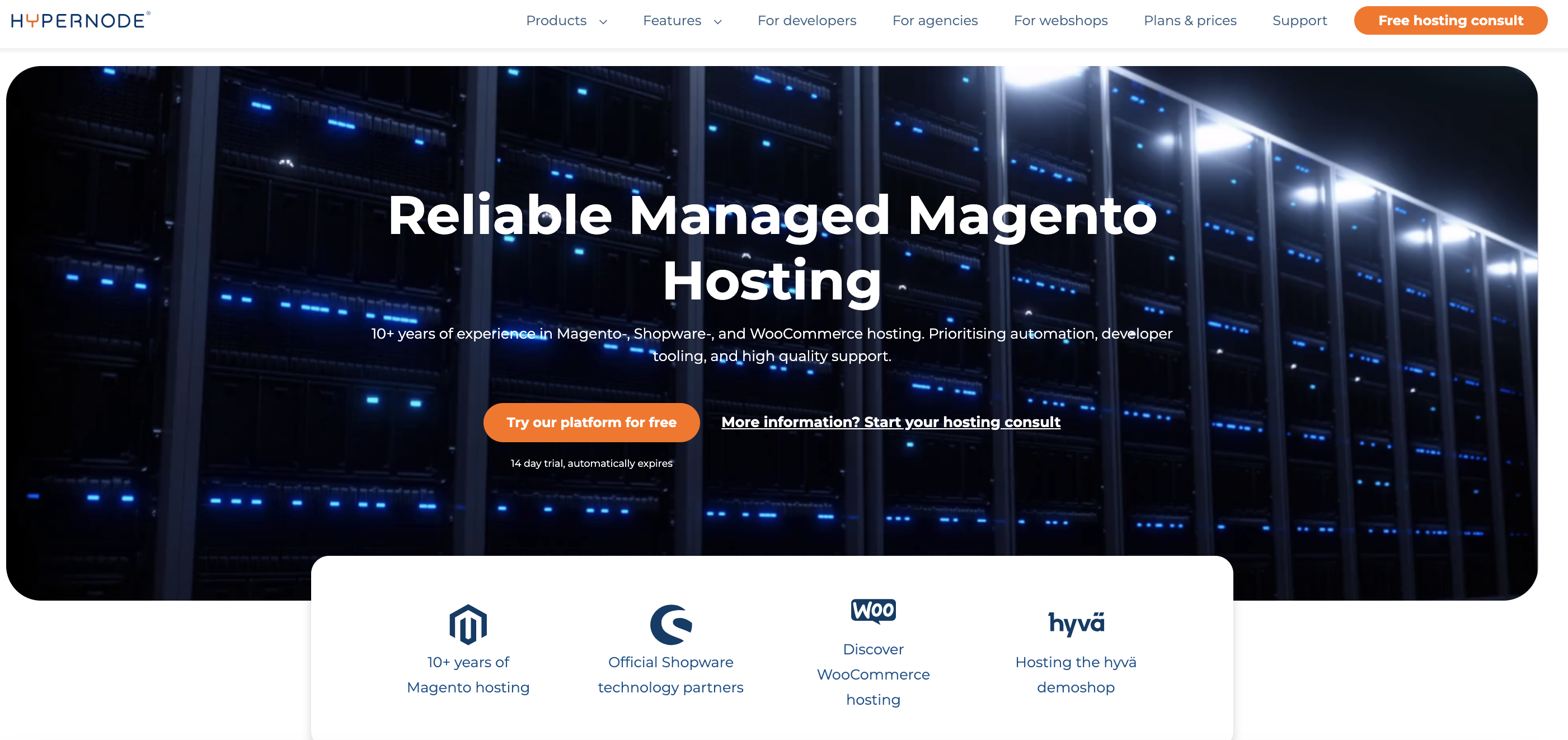Click the 14 day trial note
1568x740 pixels.
point(591,463)
